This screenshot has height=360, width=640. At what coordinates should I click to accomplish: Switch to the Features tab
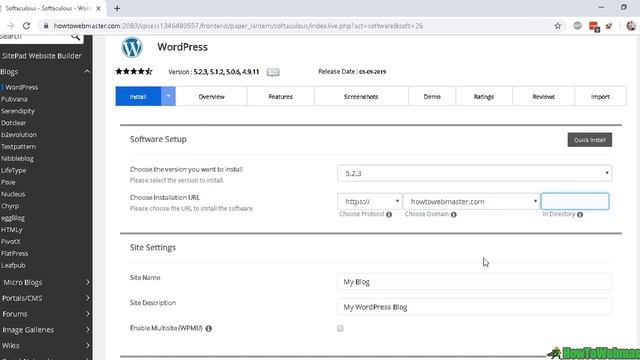coord(280,96)
